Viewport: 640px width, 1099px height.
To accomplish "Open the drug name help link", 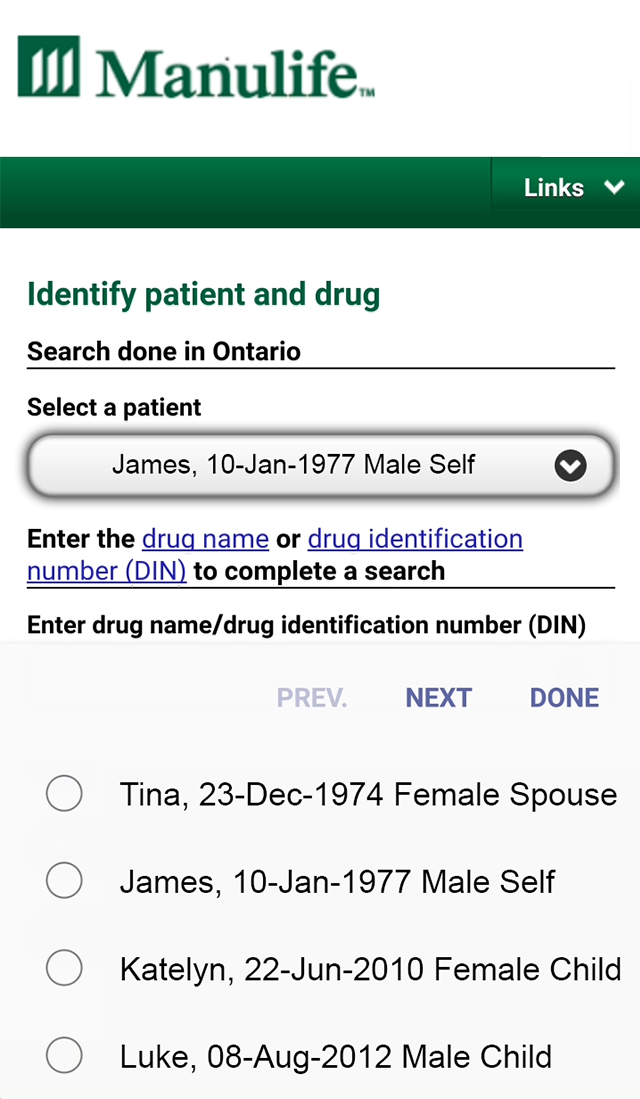I will 205,539.
